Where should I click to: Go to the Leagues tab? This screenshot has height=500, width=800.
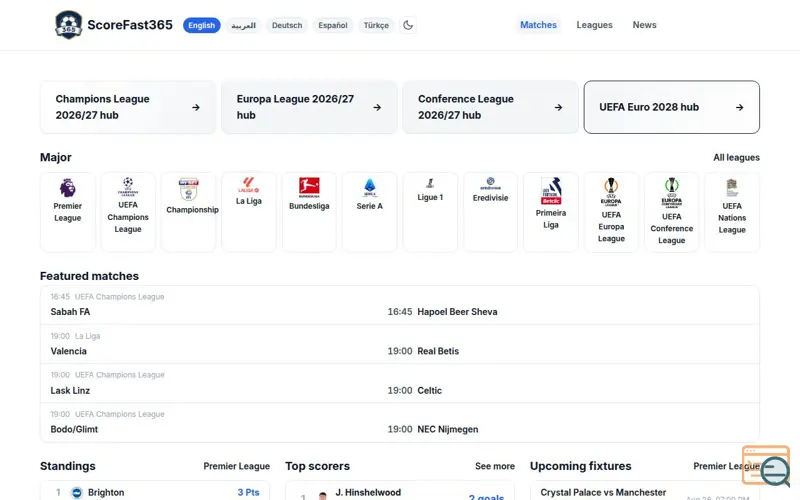[594, 25]
